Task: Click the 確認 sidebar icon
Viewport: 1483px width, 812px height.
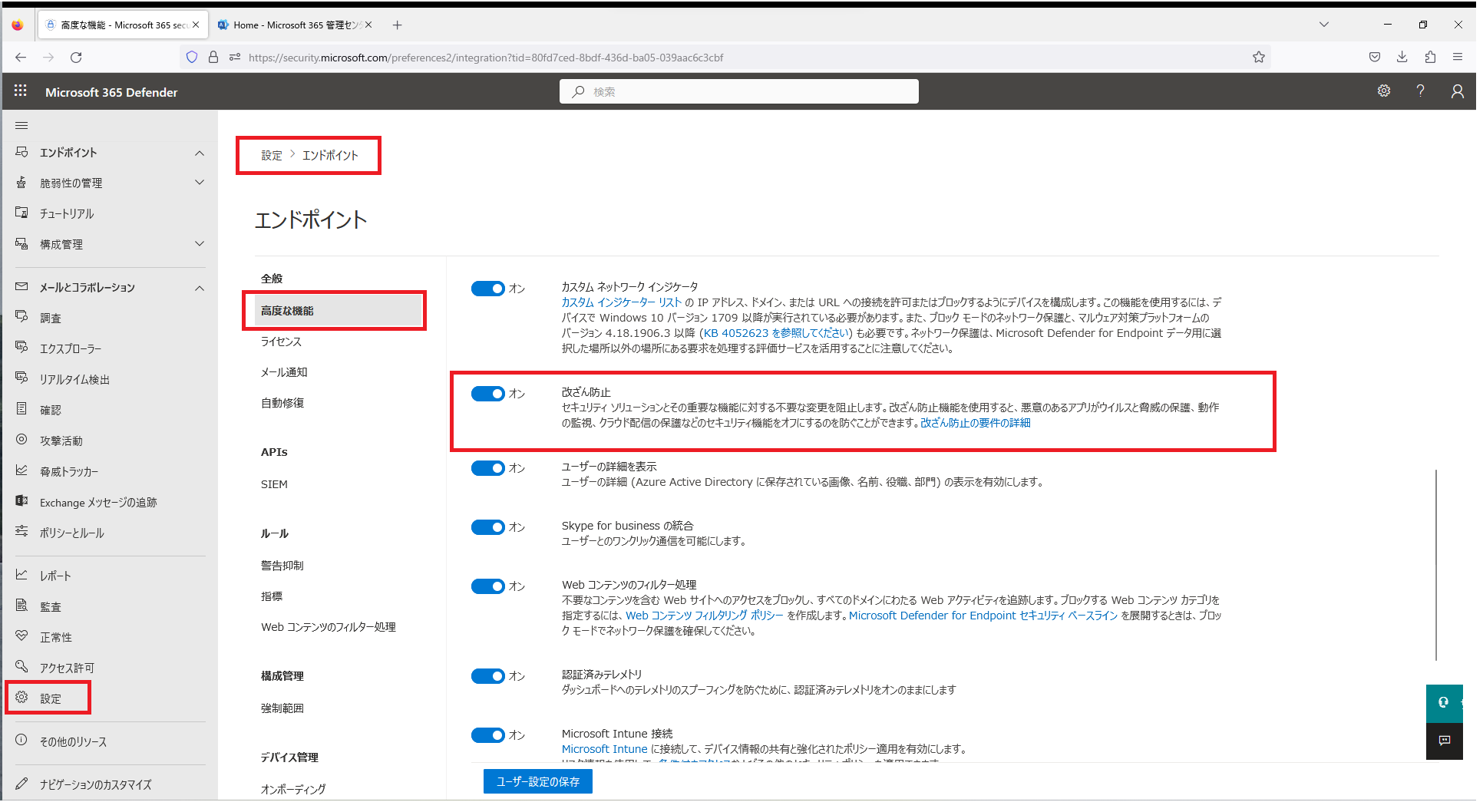Action: coord(21,410)
